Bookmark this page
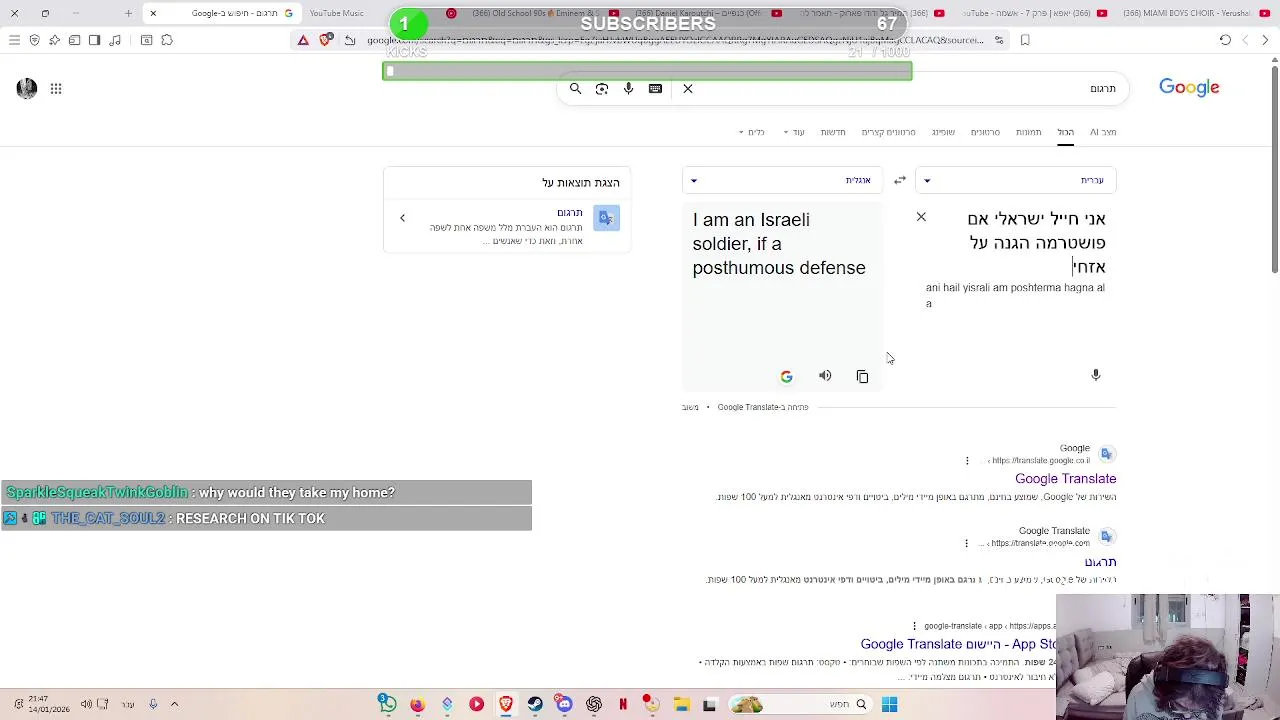 point(1025,40)
